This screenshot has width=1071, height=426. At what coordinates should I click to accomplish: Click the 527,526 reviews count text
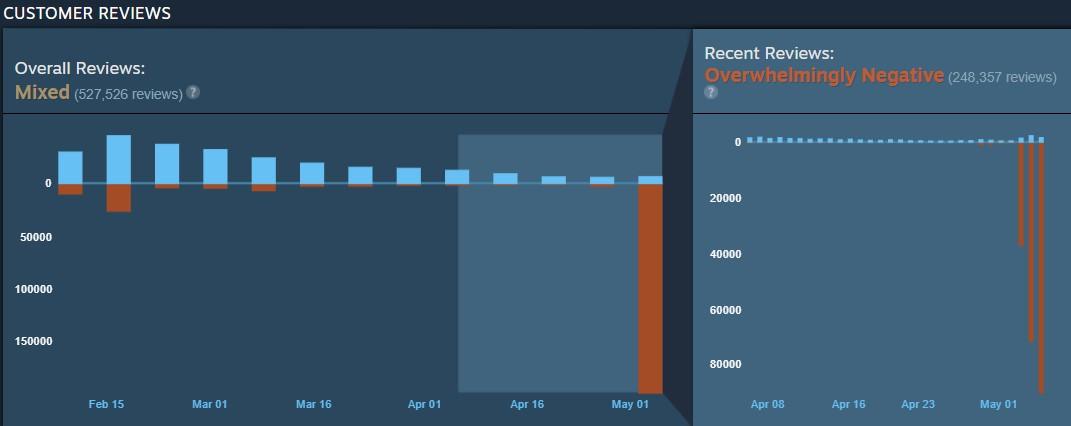coord(128,94)
